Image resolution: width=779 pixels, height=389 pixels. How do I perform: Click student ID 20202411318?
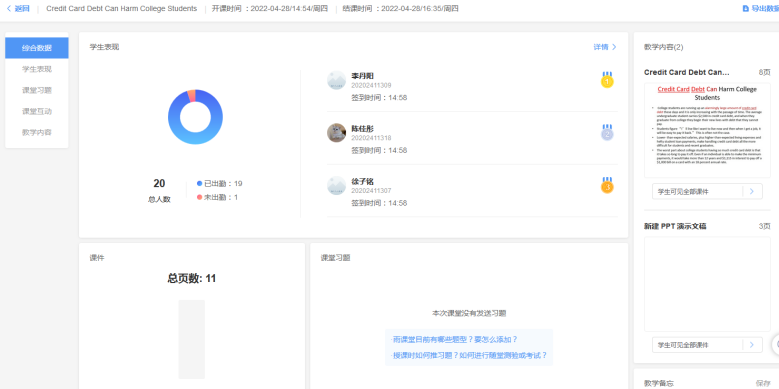tap(371, 138)
